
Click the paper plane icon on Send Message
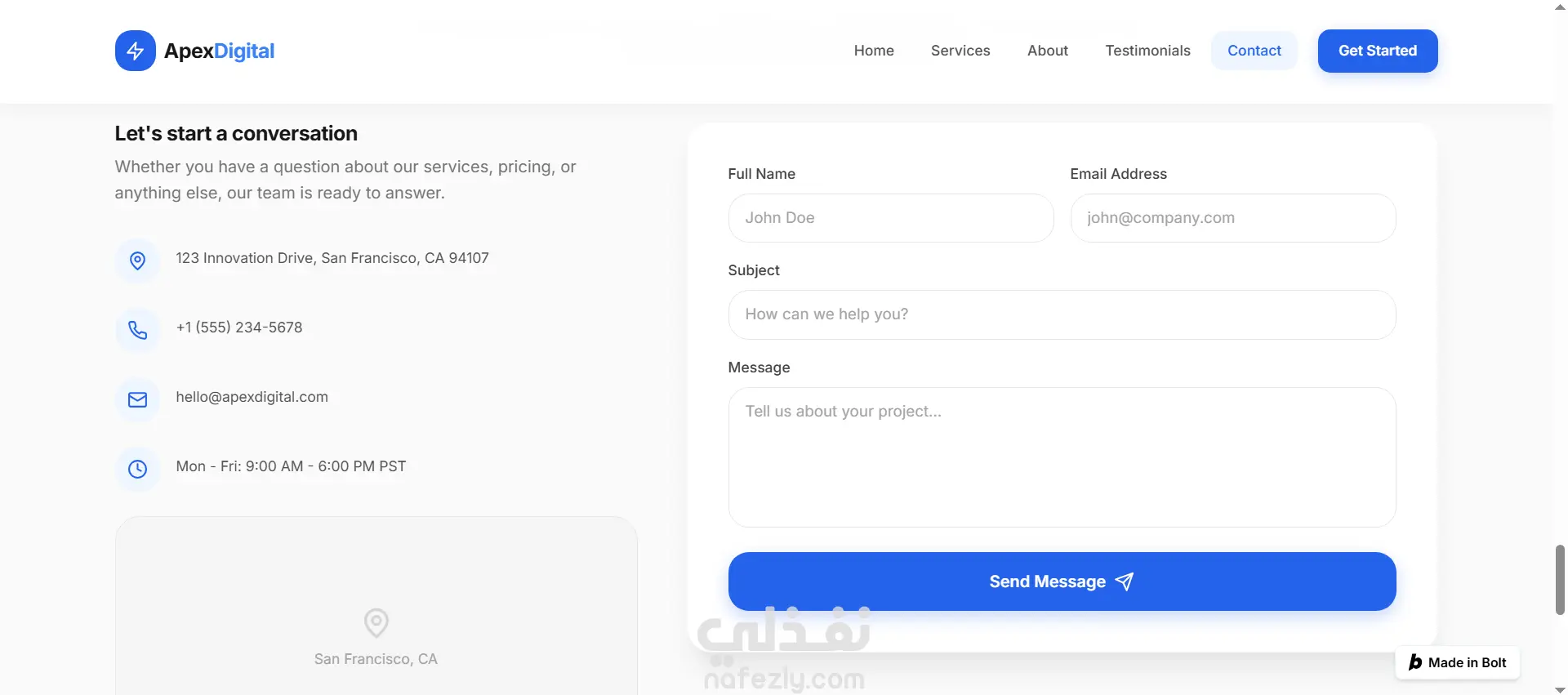click(1125, 581)
